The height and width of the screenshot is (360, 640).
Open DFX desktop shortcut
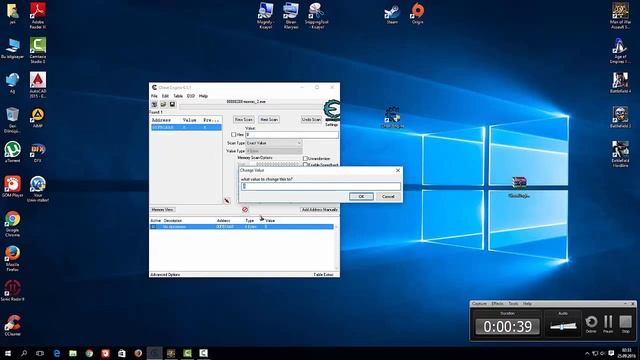pos(38,152)
